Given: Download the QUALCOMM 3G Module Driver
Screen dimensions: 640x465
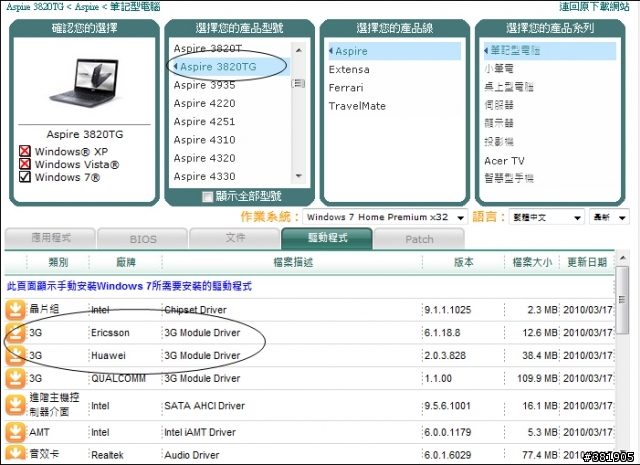Looking at the screenshot, I should pos(15,378).
